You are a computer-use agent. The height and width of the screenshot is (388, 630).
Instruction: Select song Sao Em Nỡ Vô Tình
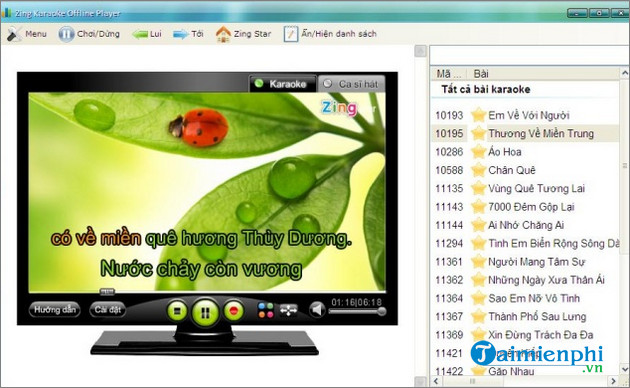(x=525, y=298)
